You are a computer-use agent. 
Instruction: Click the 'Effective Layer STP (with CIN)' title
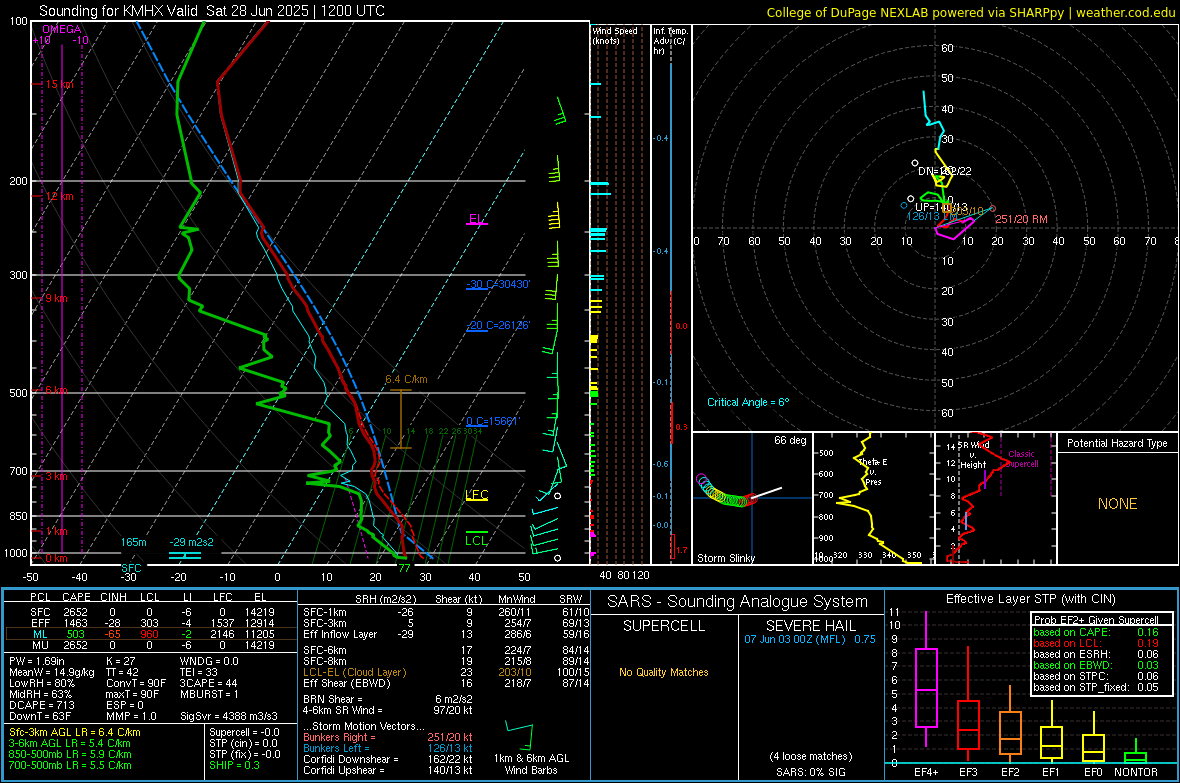[1031, 599]
